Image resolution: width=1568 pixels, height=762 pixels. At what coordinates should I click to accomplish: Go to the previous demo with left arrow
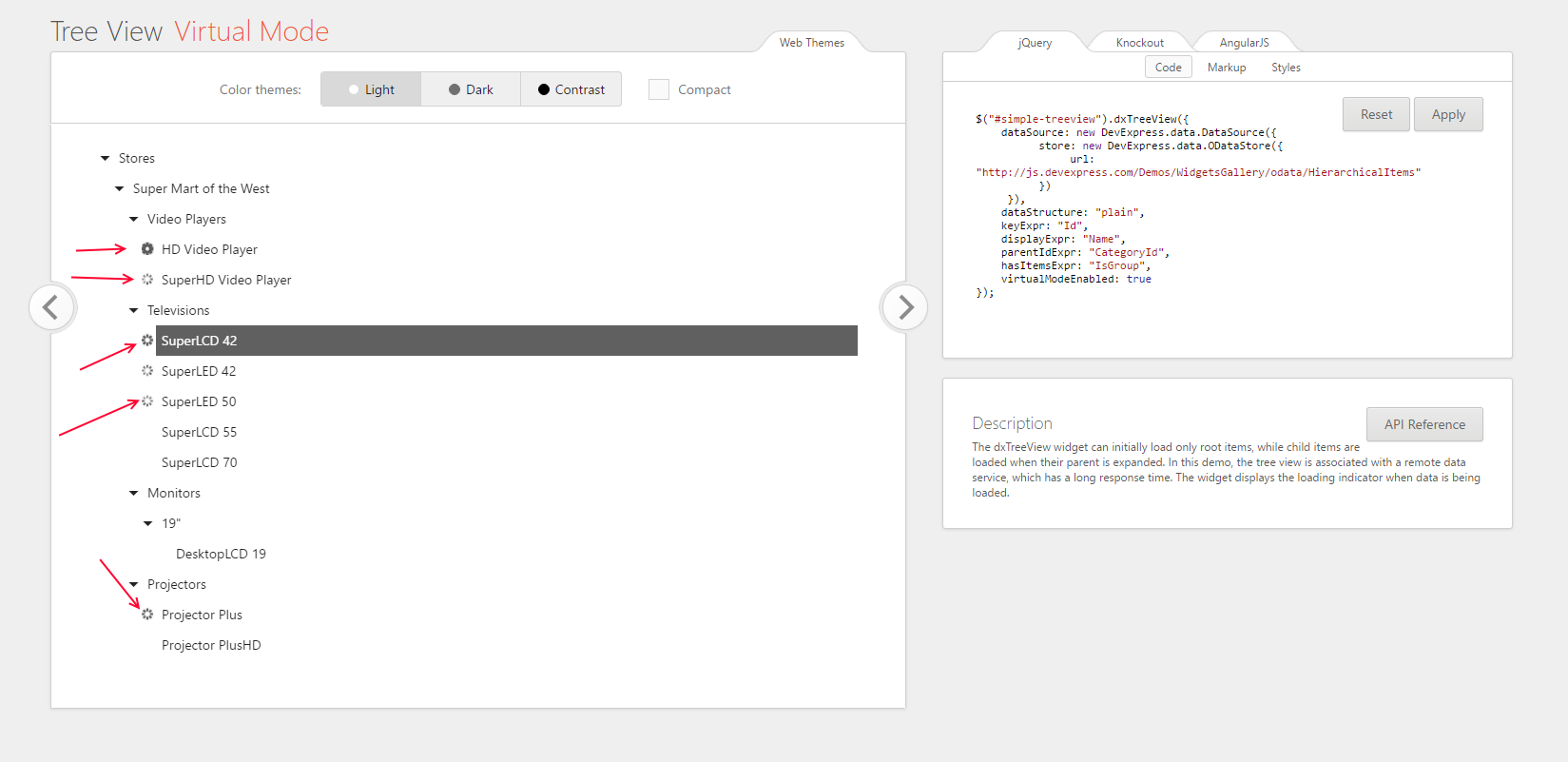tap(51, 307)
